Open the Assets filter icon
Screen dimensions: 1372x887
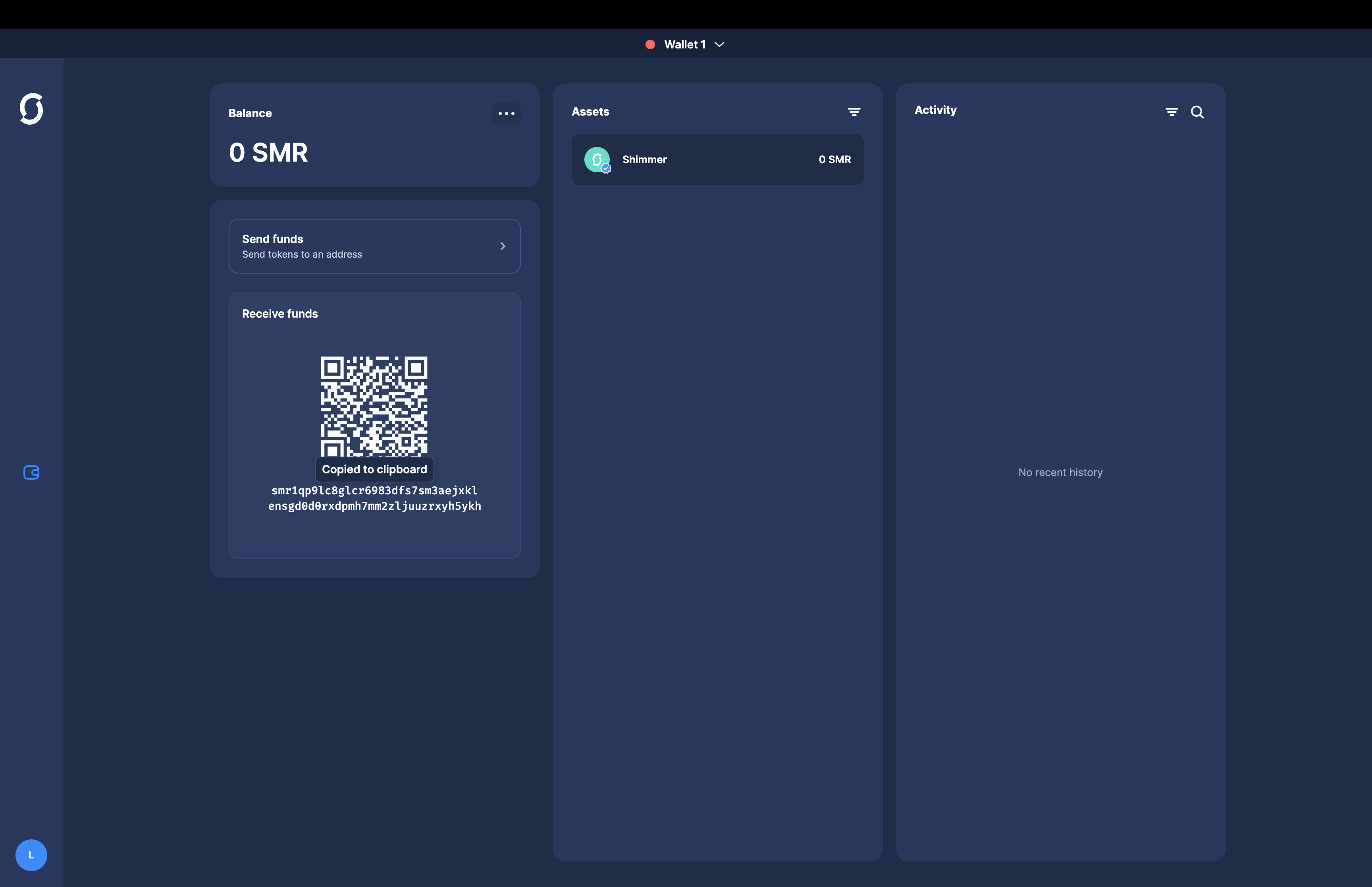pyautogui.click(x=854, y=112)
